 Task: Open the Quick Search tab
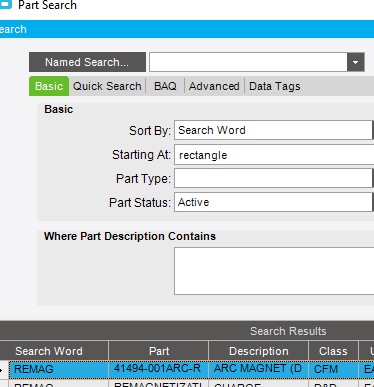click(107, 86)
